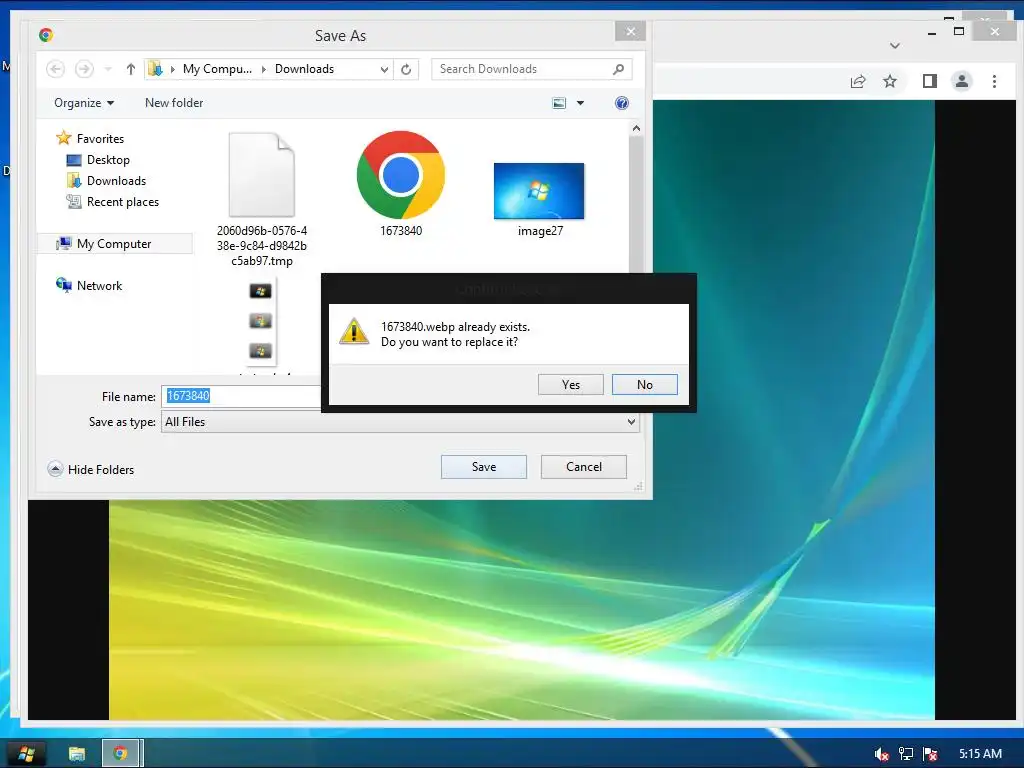Close the Save As dialog
This screenshot has width=1024, height=768.
coord(630,31)
